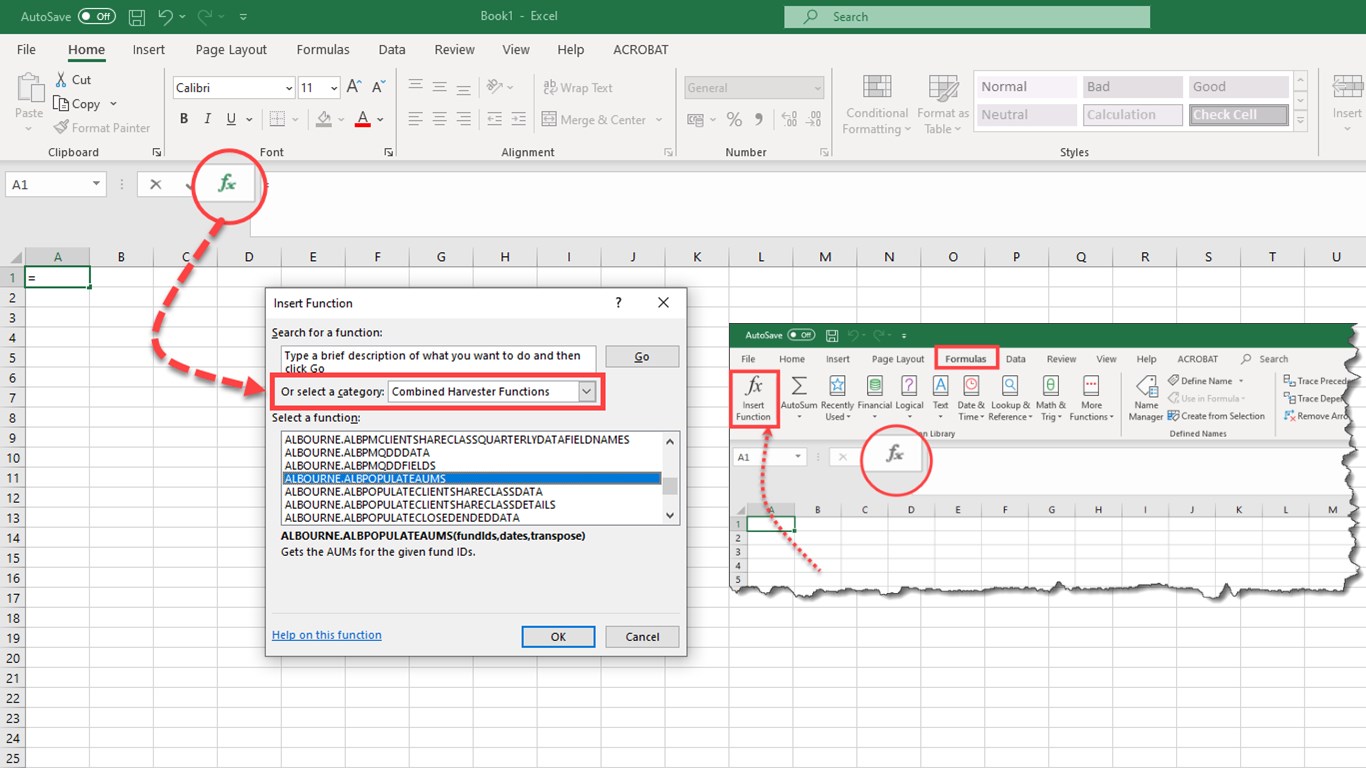Click the fx Insert Function icon beside the formula bar

tap(228, 184)
